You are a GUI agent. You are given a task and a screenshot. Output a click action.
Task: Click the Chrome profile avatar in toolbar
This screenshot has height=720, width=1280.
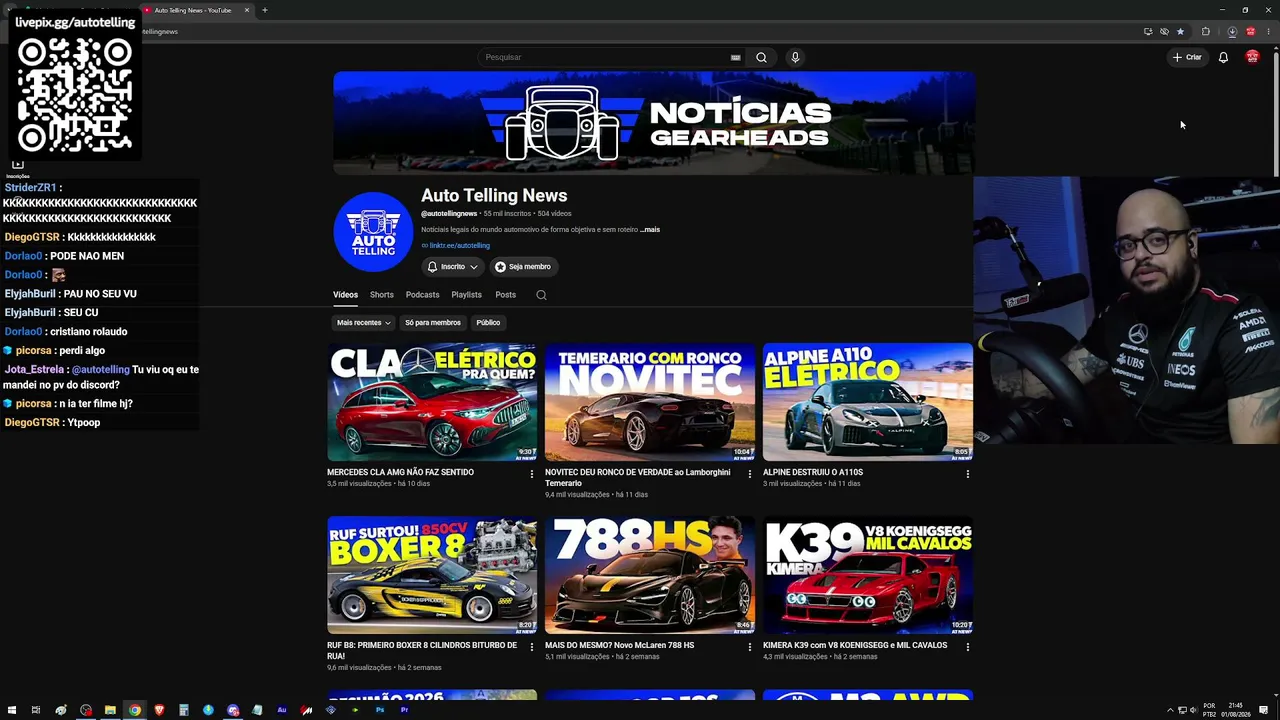pos(1250,31)
